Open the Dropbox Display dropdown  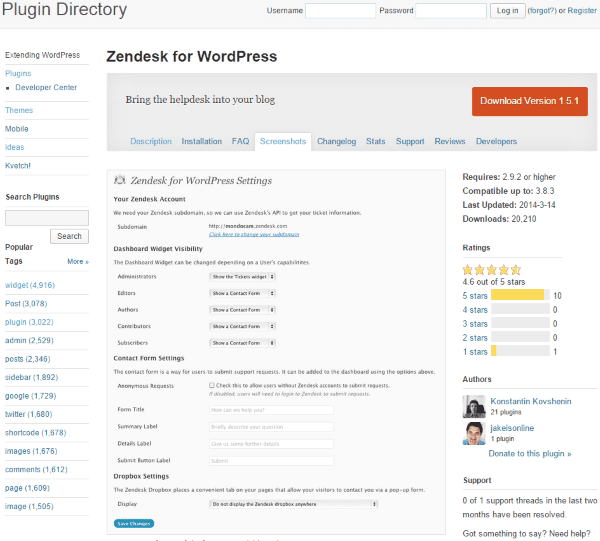293,504
